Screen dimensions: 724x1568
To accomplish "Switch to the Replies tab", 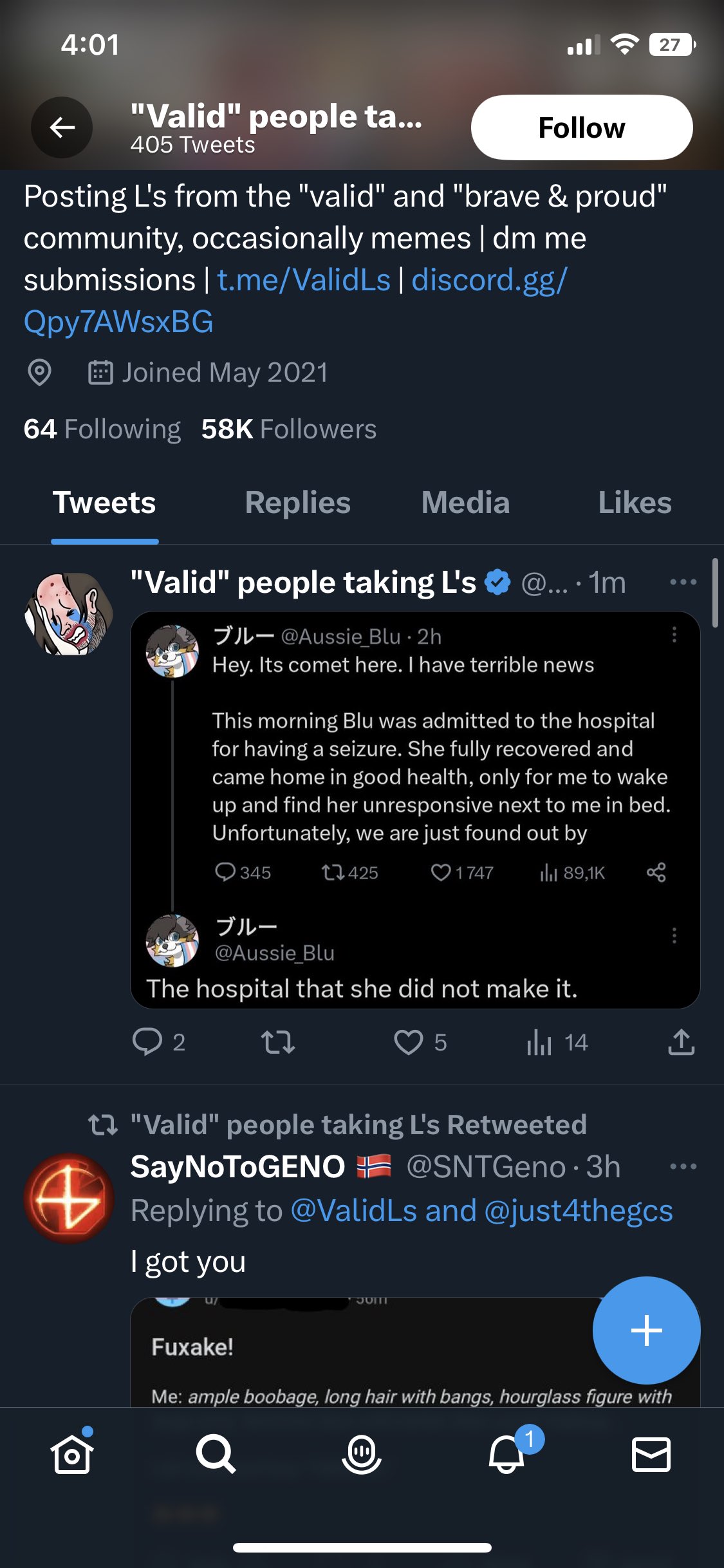I will coord(298,503).
